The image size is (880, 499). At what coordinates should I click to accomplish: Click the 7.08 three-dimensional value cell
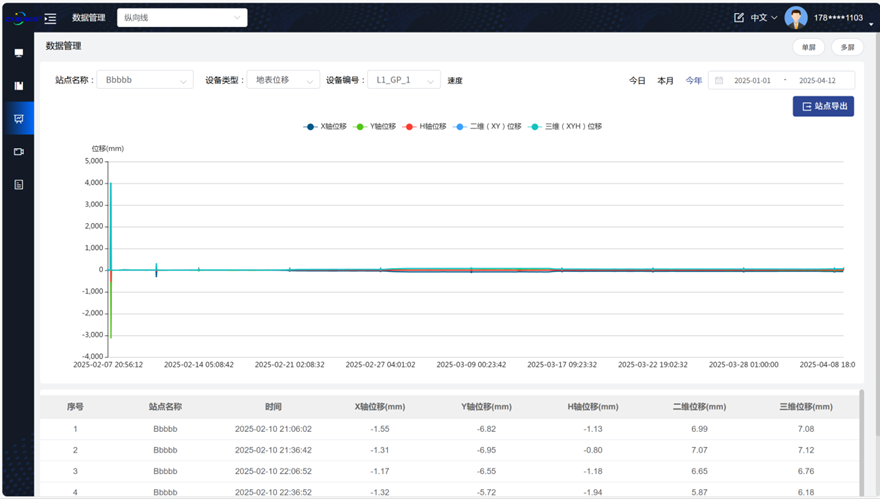point(806,429)
